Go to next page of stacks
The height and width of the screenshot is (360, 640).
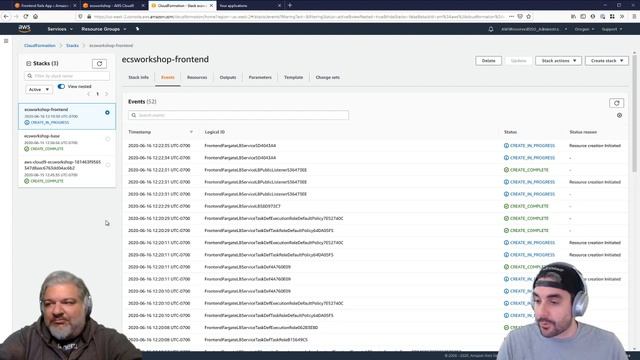click(107, 94)
